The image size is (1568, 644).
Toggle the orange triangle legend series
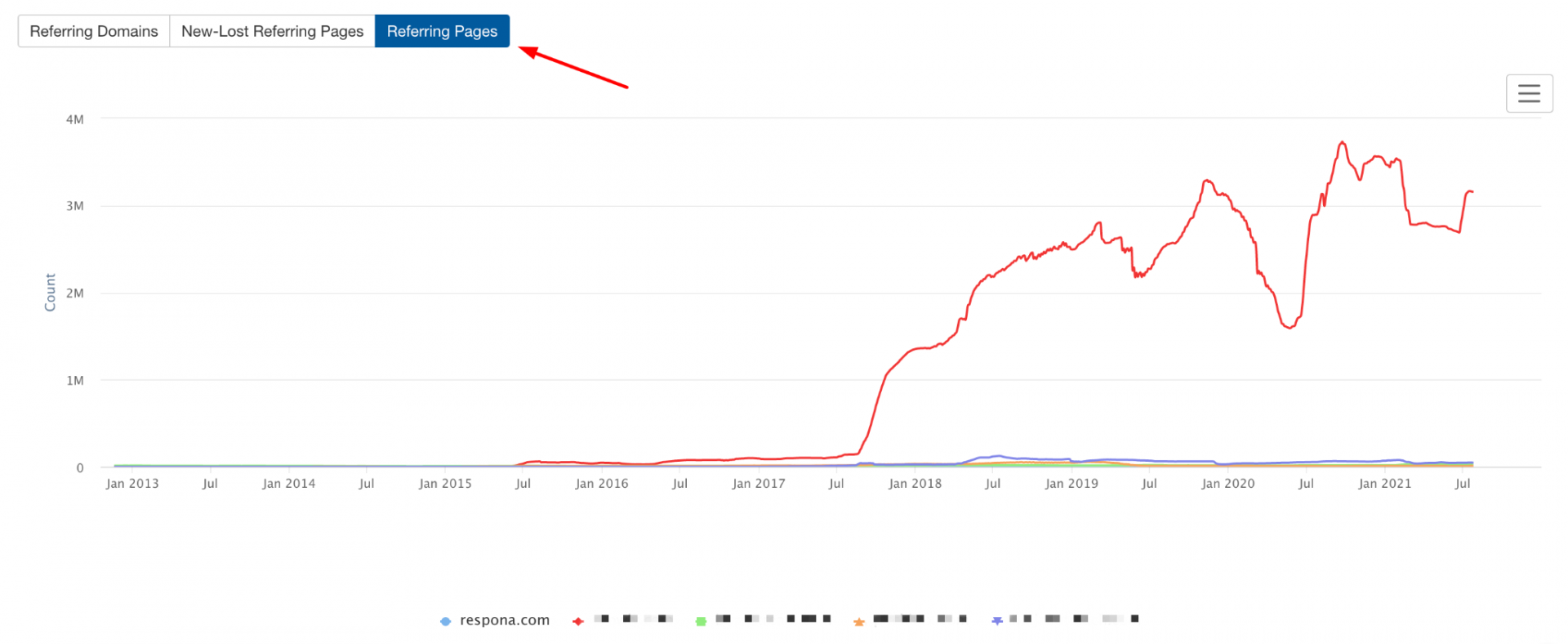click(x=910, y=620)
